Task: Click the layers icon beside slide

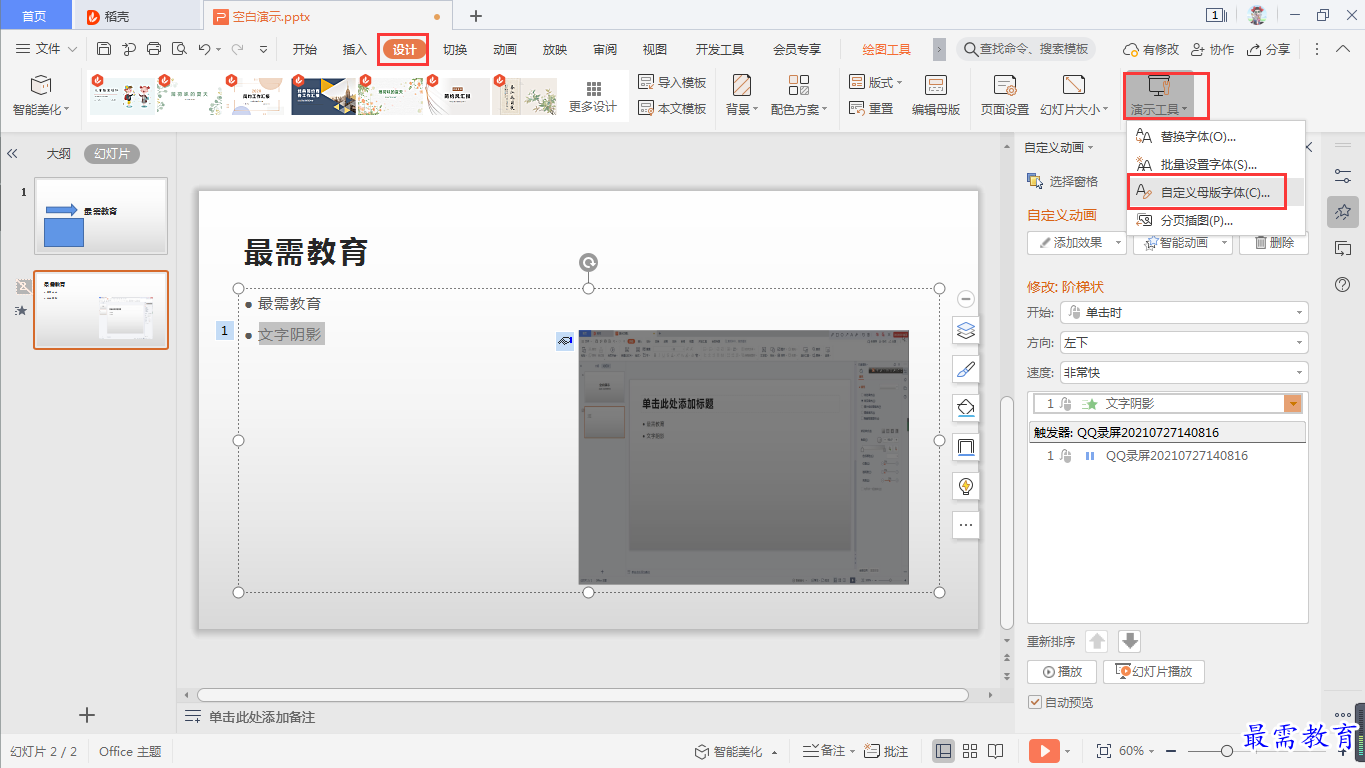Action: point(966,330)
